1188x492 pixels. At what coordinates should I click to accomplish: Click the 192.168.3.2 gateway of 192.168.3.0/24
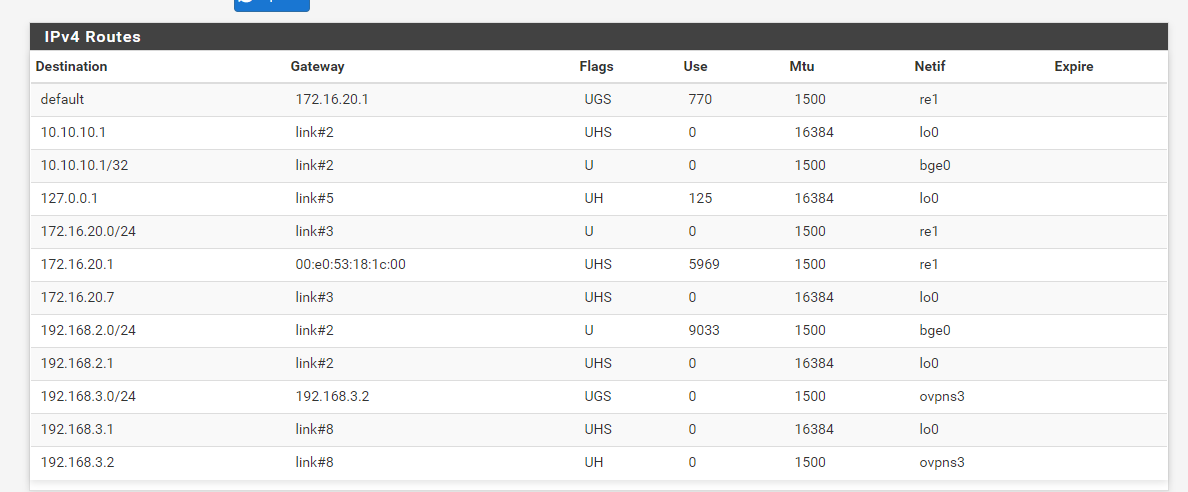[x=332, y=396]
